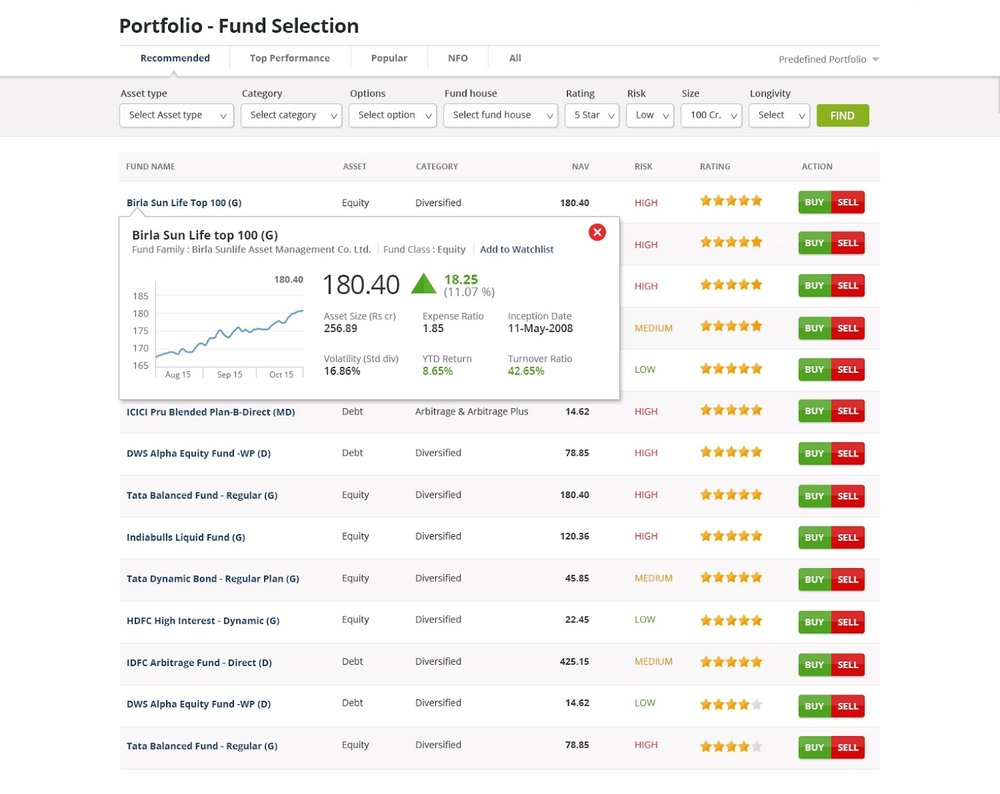
Task: Buy Tata Balanced Fund with NAV 78.85
Action: (814, 747)
